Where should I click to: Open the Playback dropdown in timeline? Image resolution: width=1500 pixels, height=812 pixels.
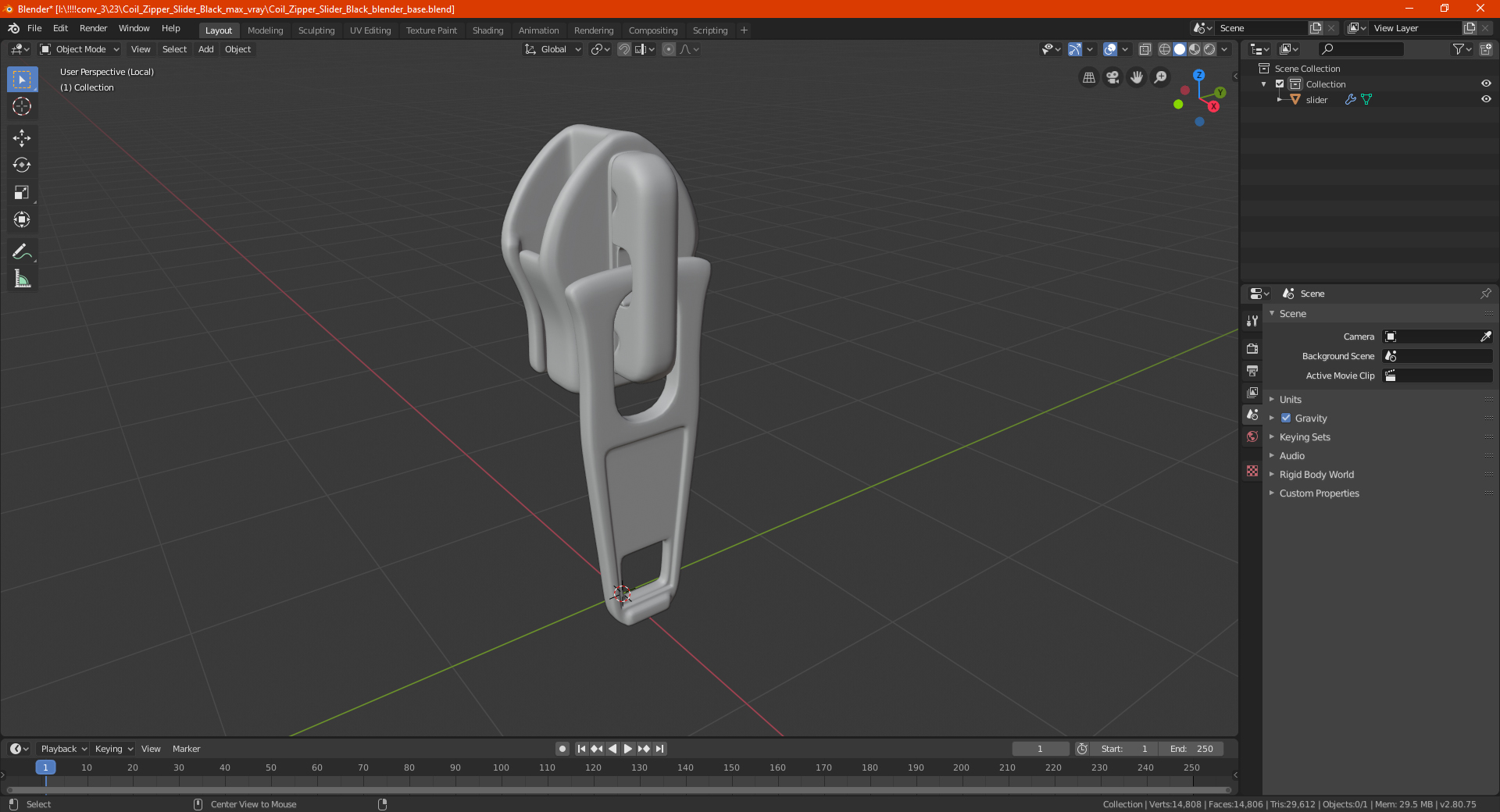63,749
